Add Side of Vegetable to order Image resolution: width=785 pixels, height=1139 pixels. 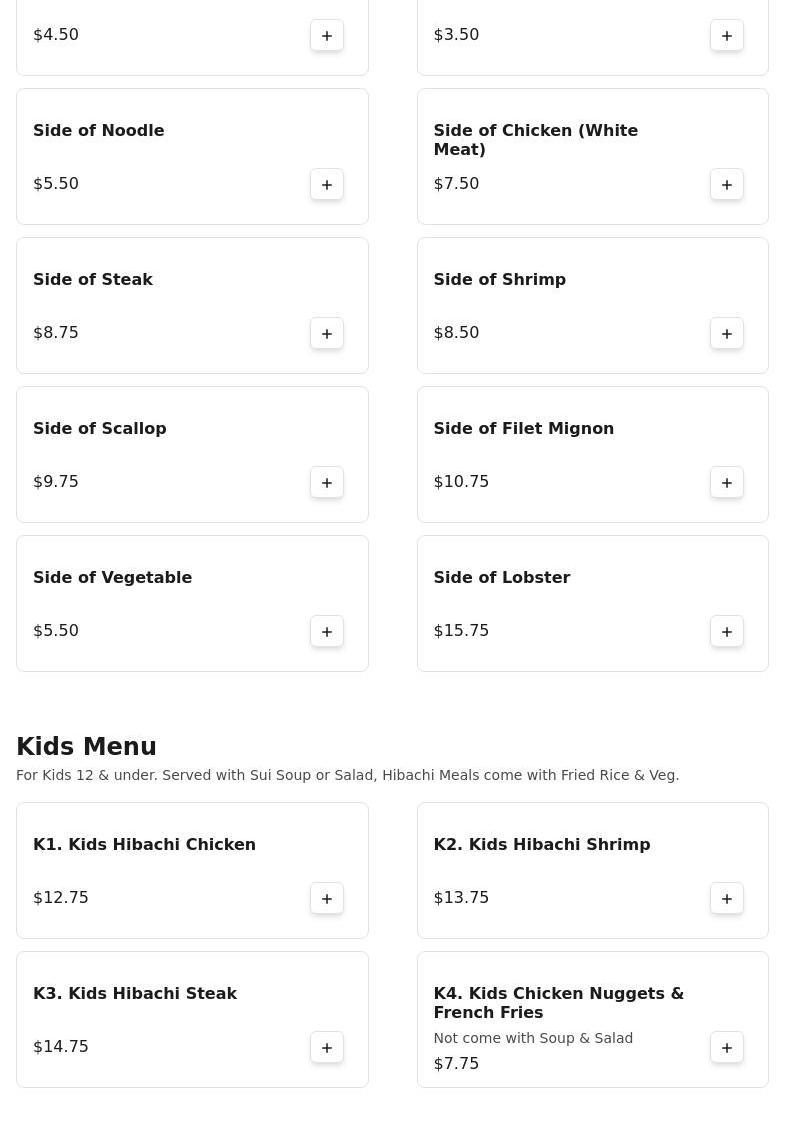[327, 631]
